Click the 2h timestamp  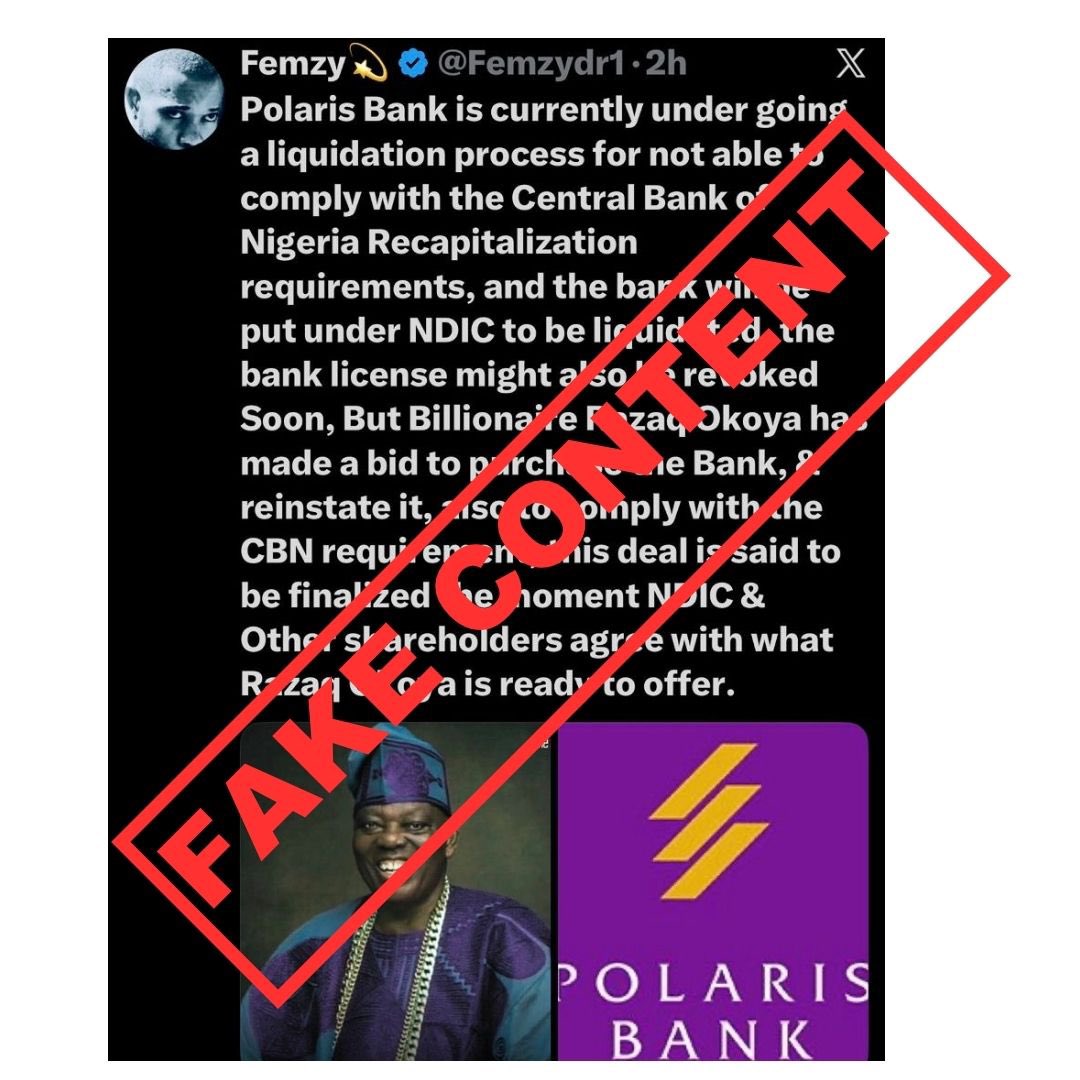coord(666,64)
